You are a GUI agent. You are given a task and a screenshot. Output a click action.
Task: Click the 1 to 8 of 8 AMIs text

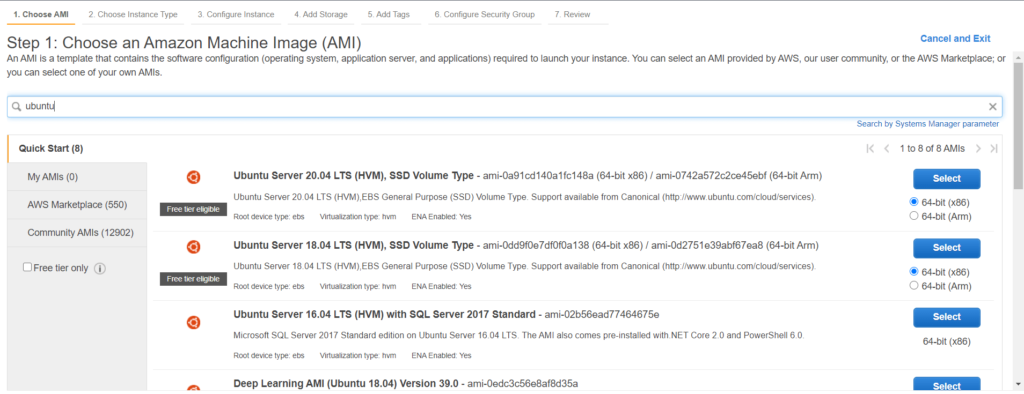tap(932, 148)
